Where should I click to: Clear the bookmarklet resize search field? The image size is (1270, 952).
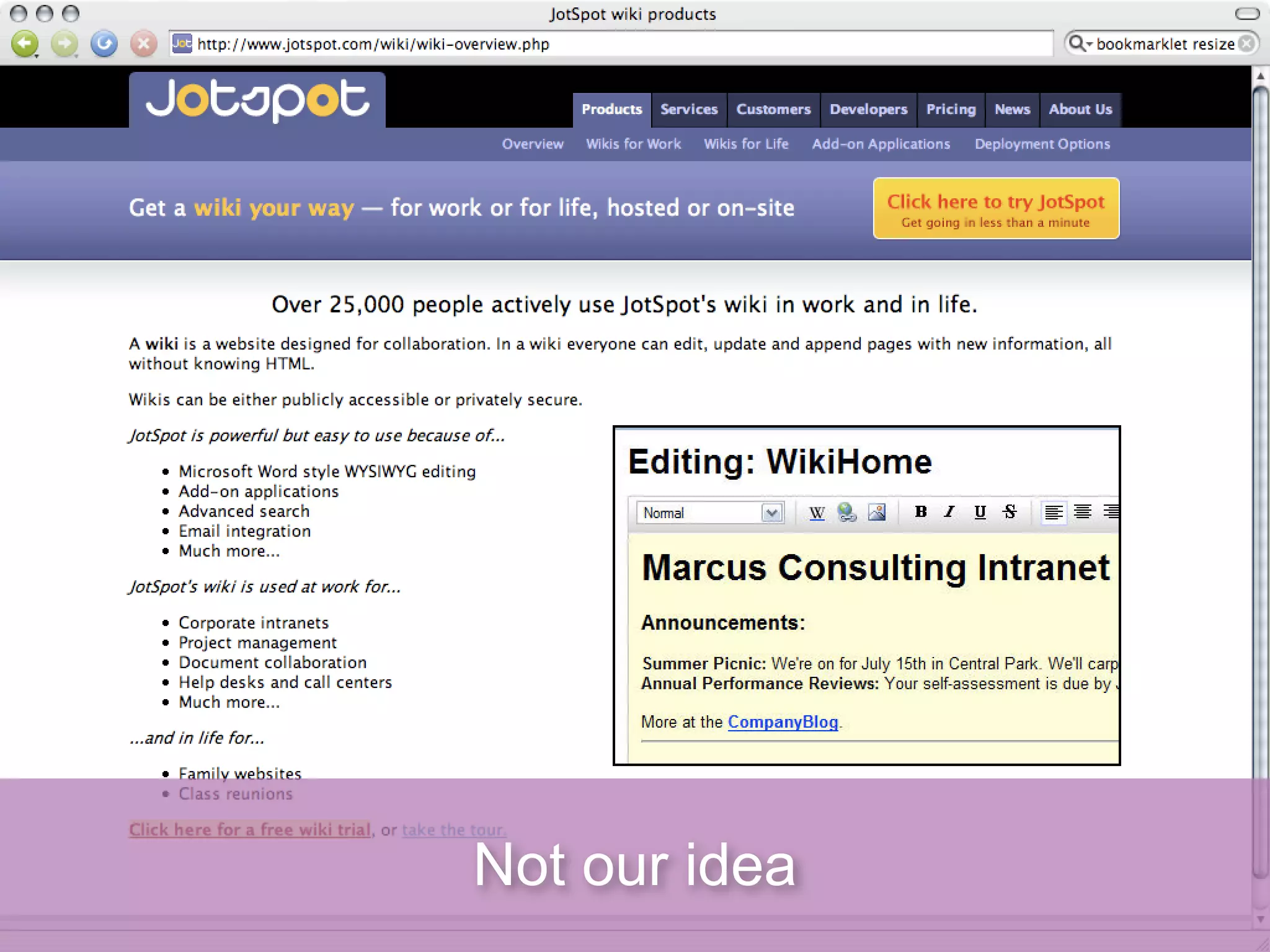1246,43
